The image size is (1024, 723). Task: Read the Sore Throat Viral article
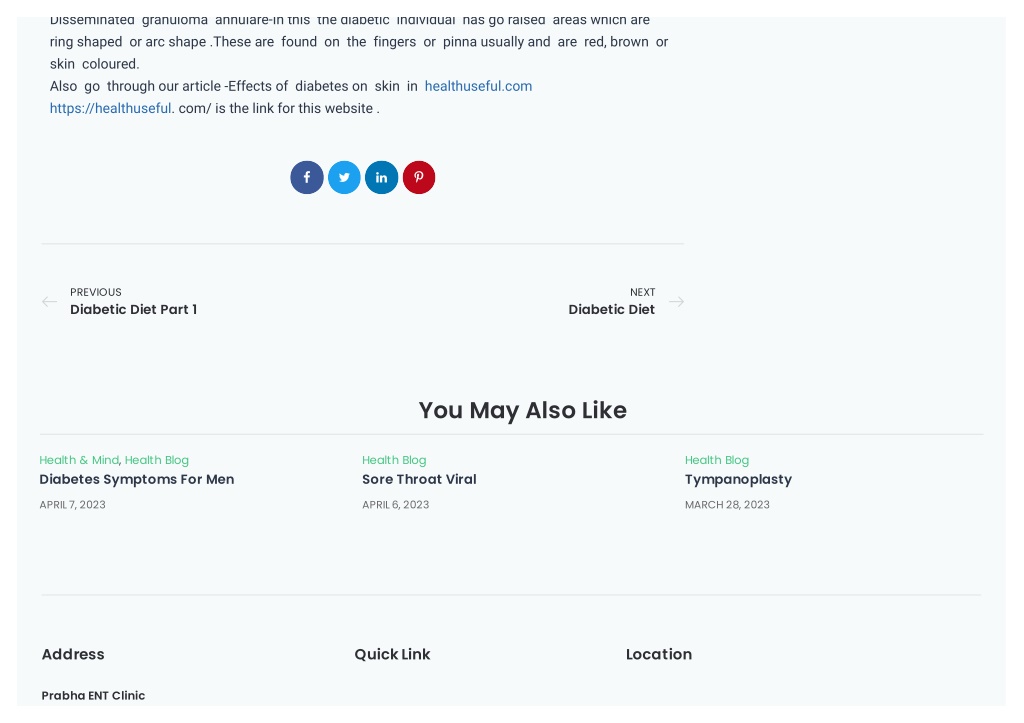point(419,479)
